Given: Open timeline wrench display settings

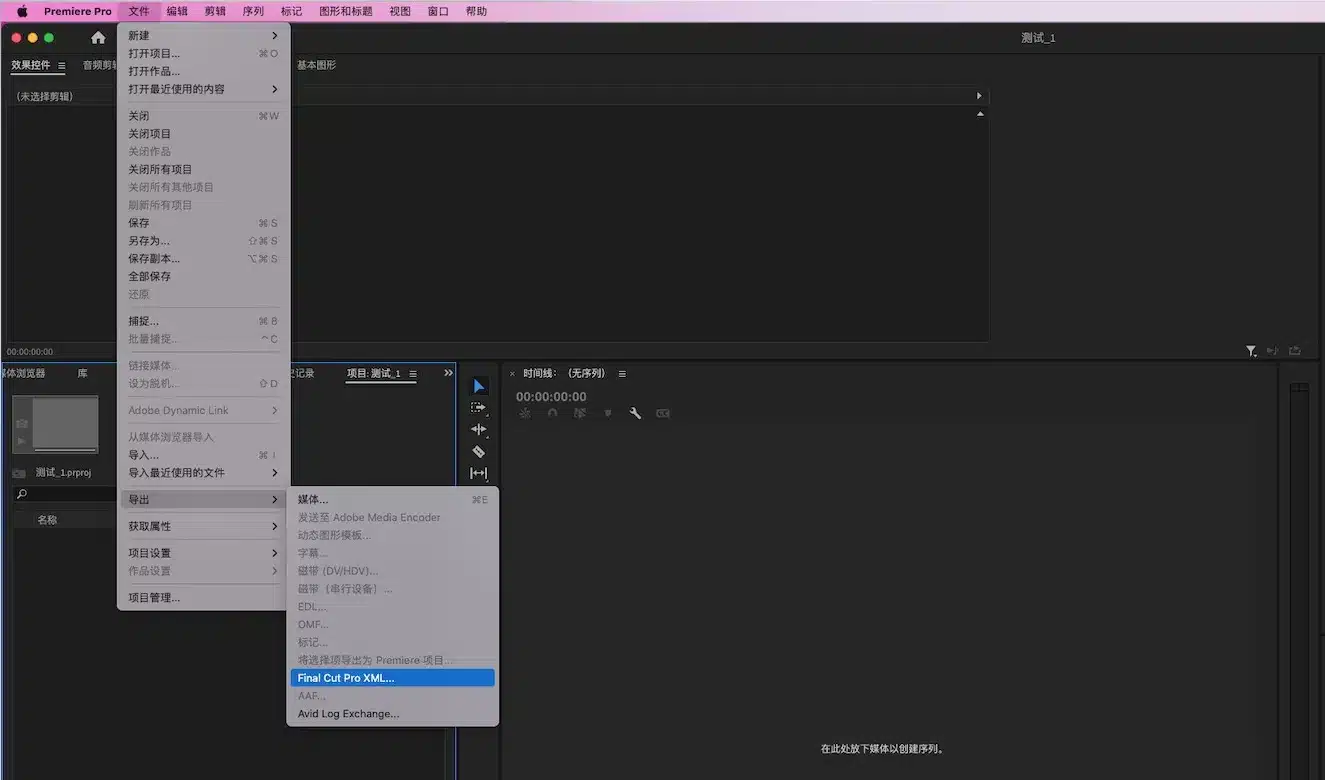Looking at the screenshot, I should tap(634, 413).
